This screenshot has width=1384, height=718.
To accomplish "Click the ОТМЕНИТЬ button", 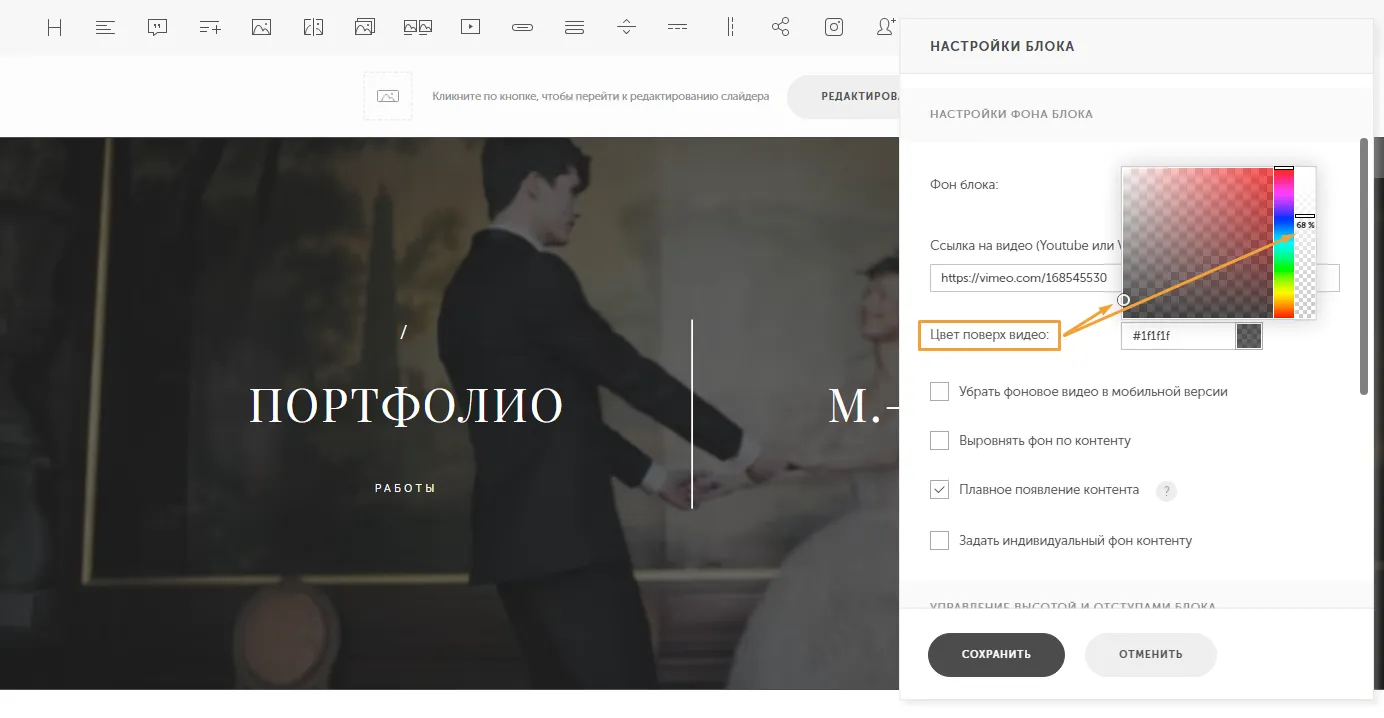I will click(x=1151, y=655).
